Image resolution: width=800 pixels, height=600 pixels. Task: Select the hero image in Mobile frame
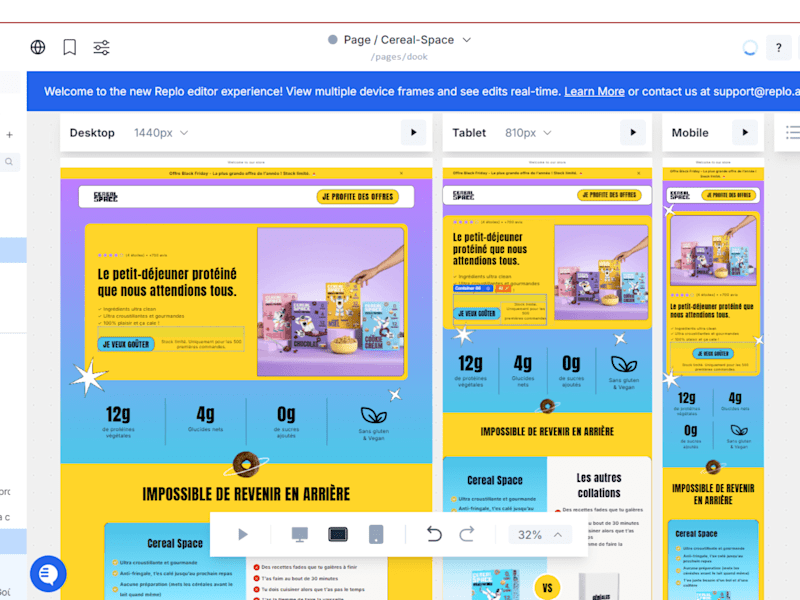[x=713, y=251]
